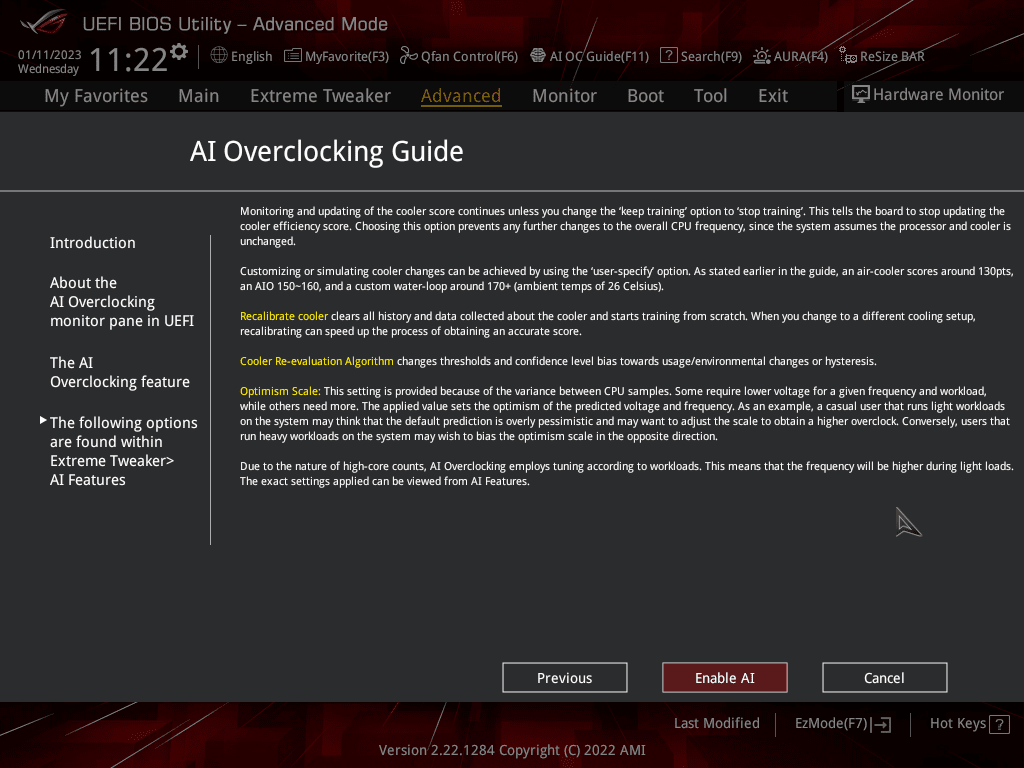Click the 11:22 clock display

coord(129,60)
